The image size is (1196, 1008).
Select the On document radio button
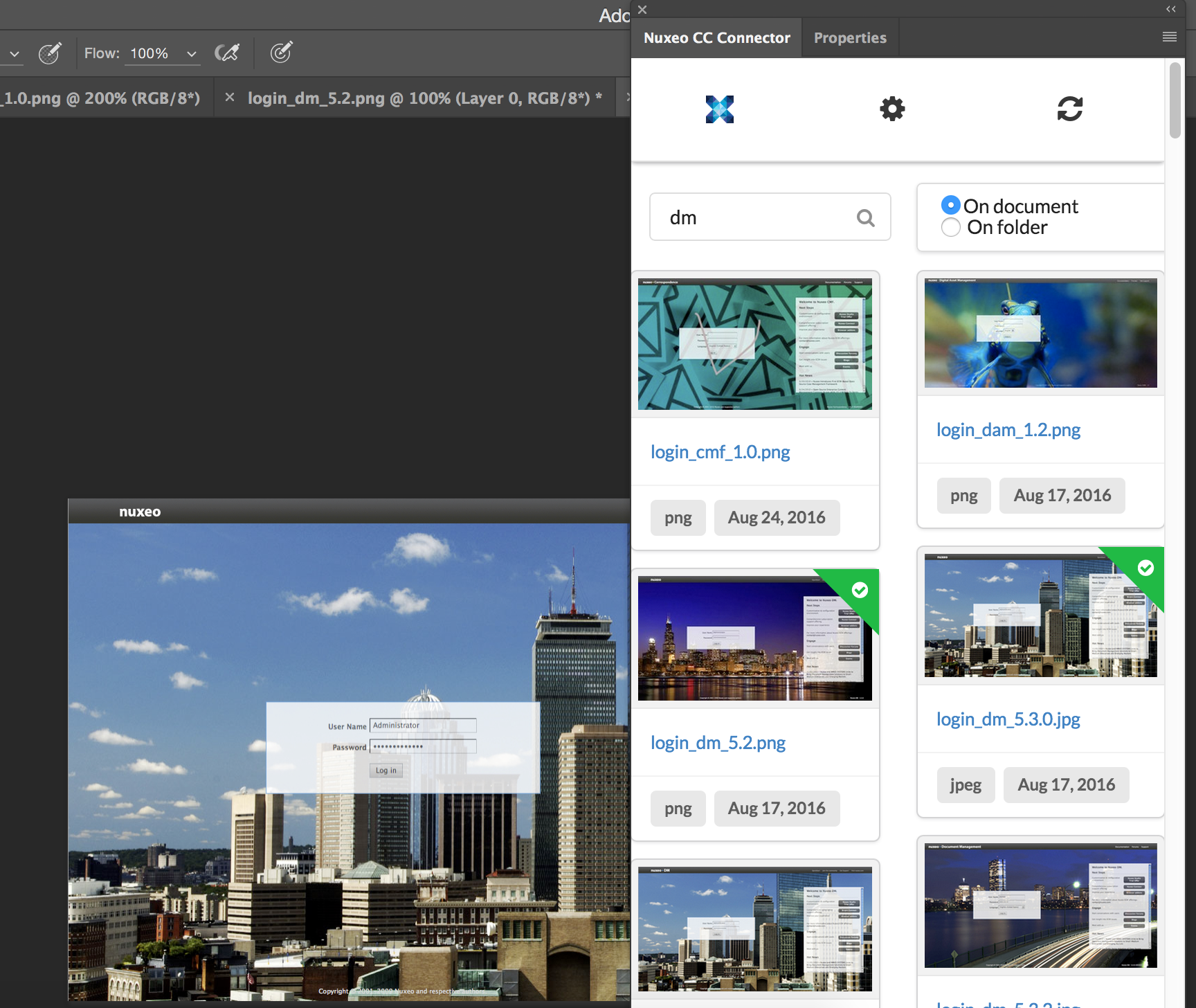[950, 206]
